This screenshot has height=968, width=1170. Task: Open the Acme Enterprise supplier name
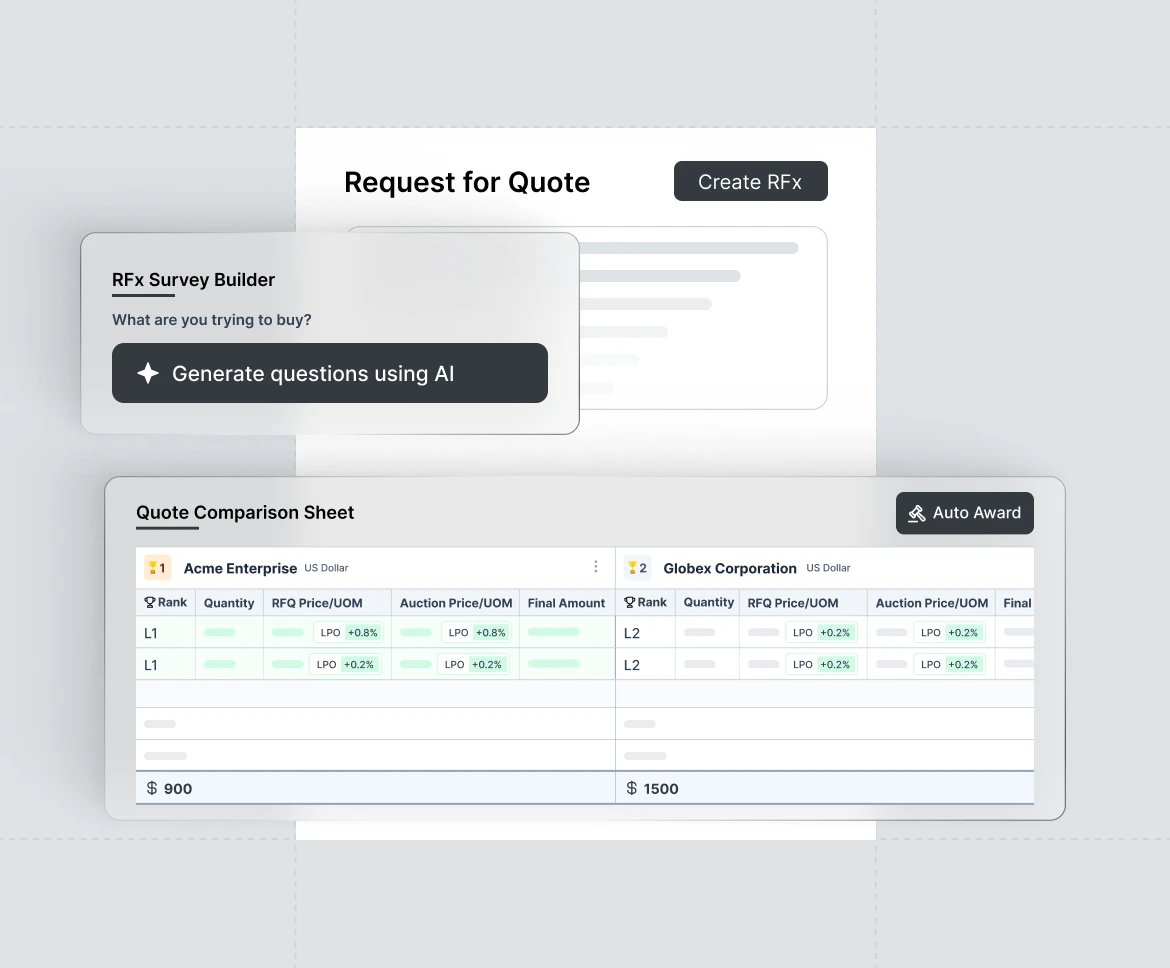240,568
